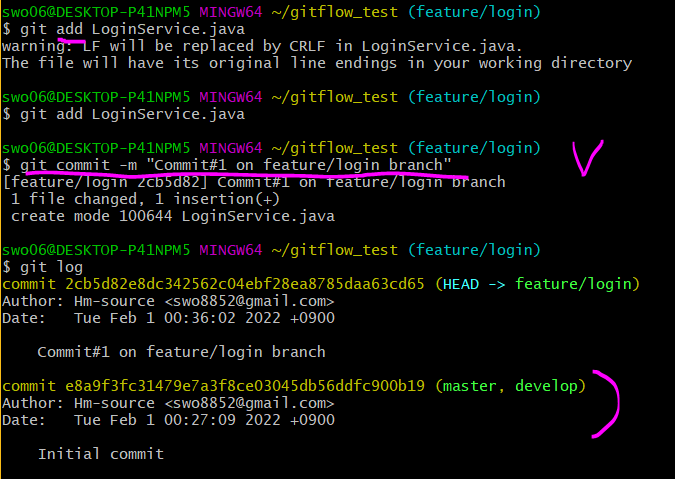Click the Date line showing 00:27:09
The image size is (675, 479).
[168, 420]
